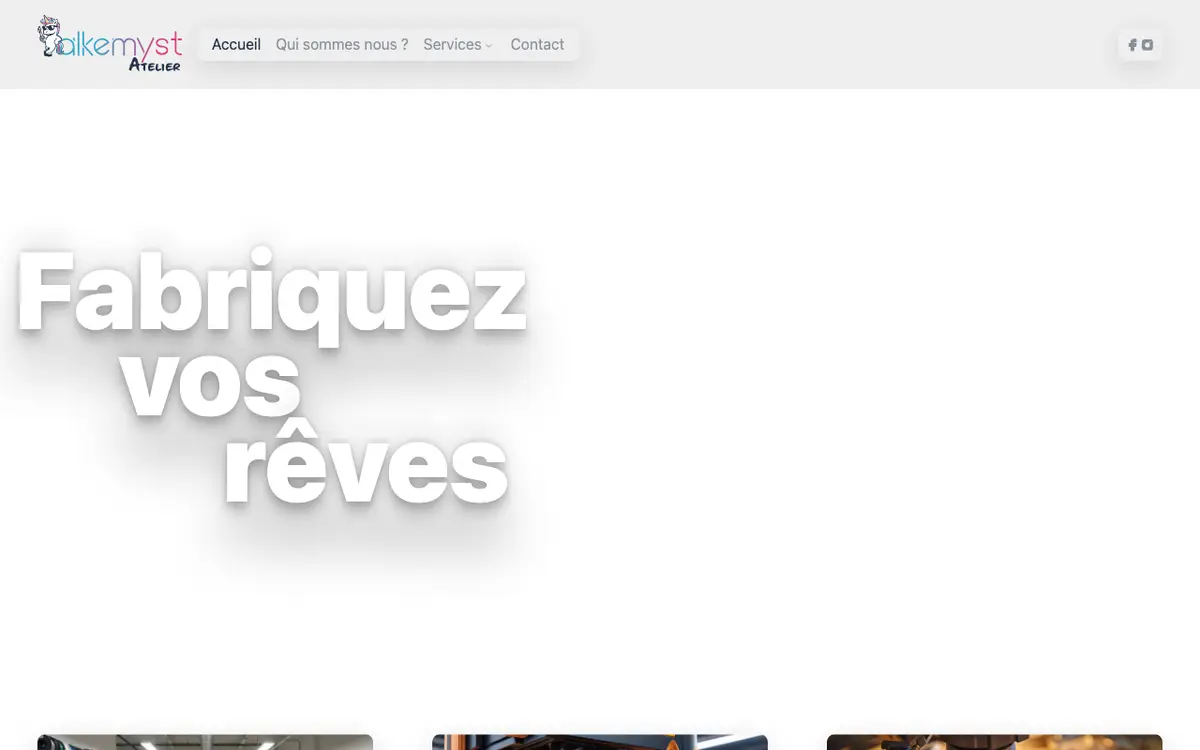Open the Facebook social icon link
The image size is (1200, 750).
[1133, 45]
